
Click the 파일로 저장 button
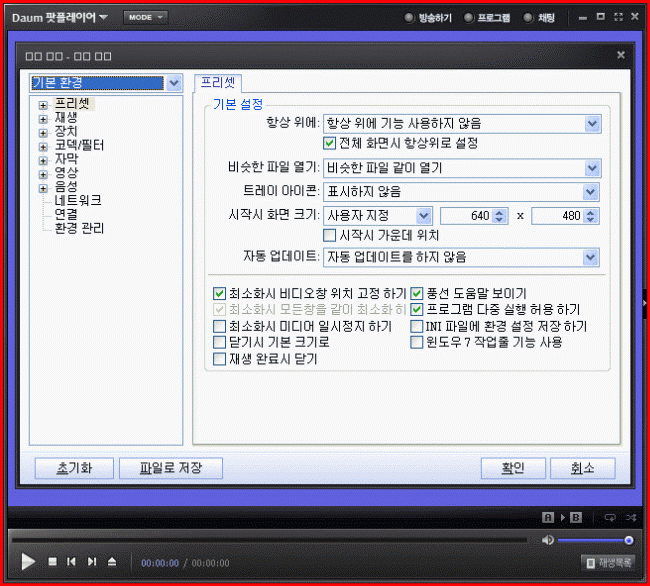click(x=170, y=468)
